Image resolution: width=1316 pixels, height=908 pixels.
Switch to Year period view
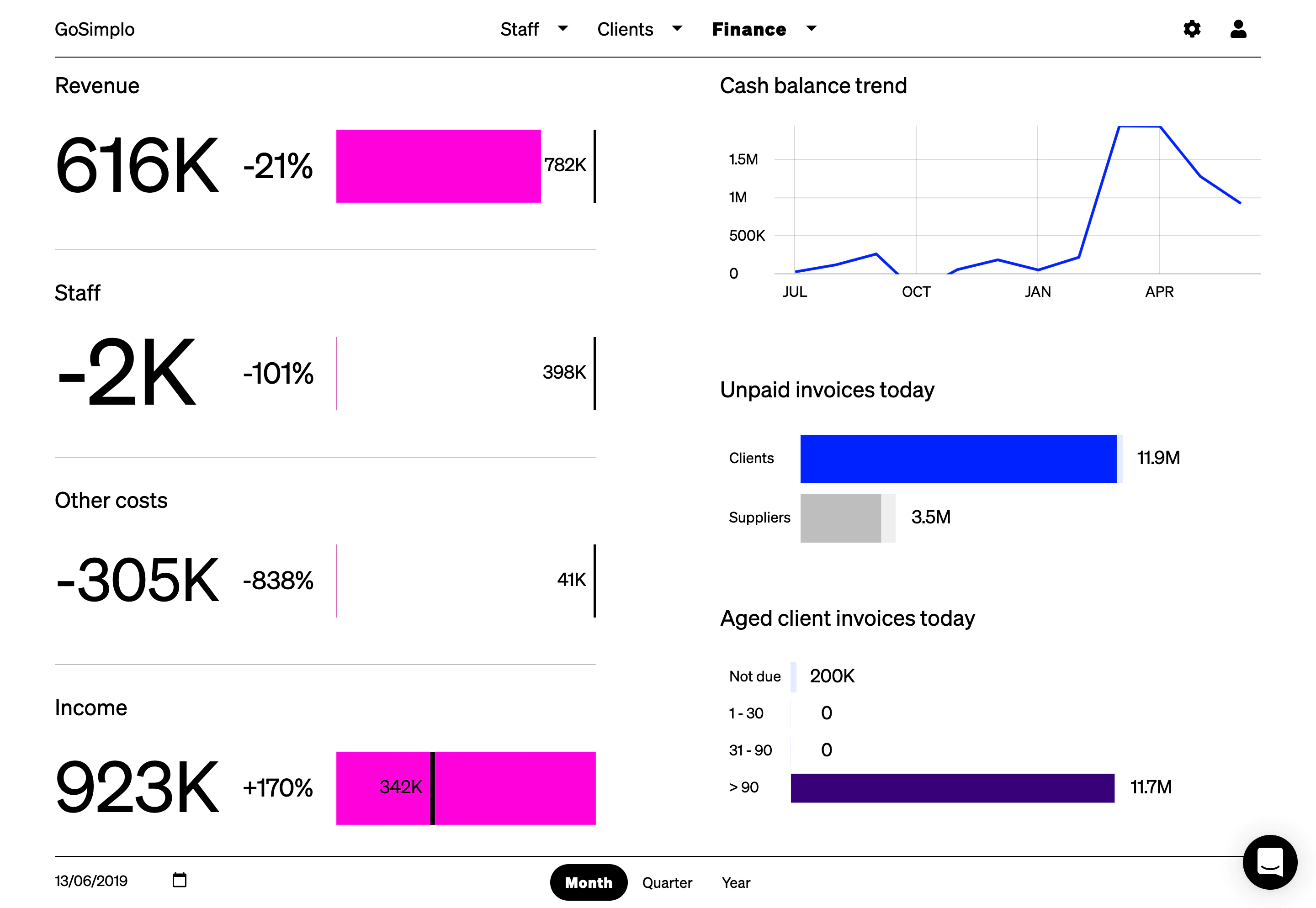point(736,882)
